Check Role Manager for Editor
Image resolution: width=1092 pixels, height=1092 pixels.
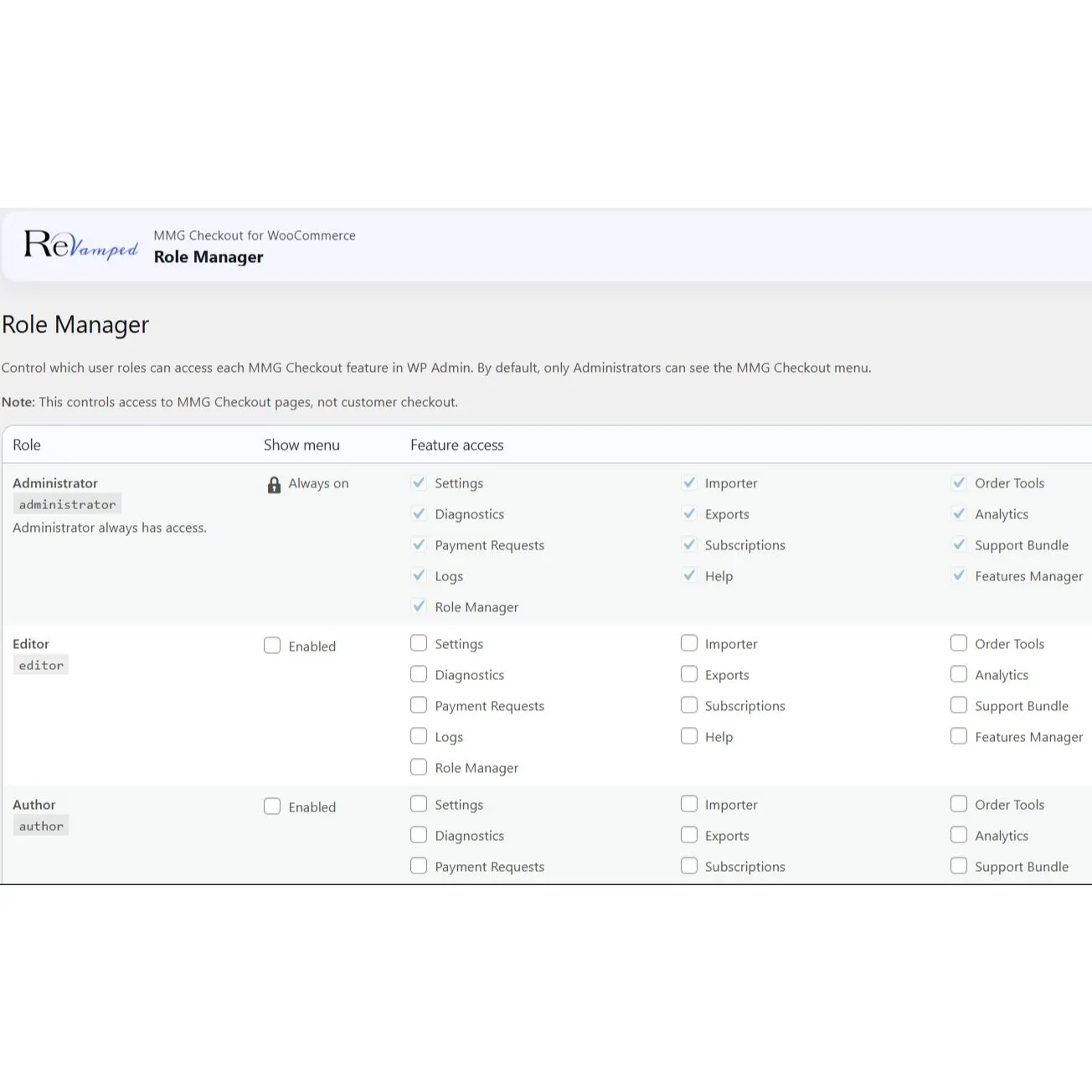click(419, 767)
